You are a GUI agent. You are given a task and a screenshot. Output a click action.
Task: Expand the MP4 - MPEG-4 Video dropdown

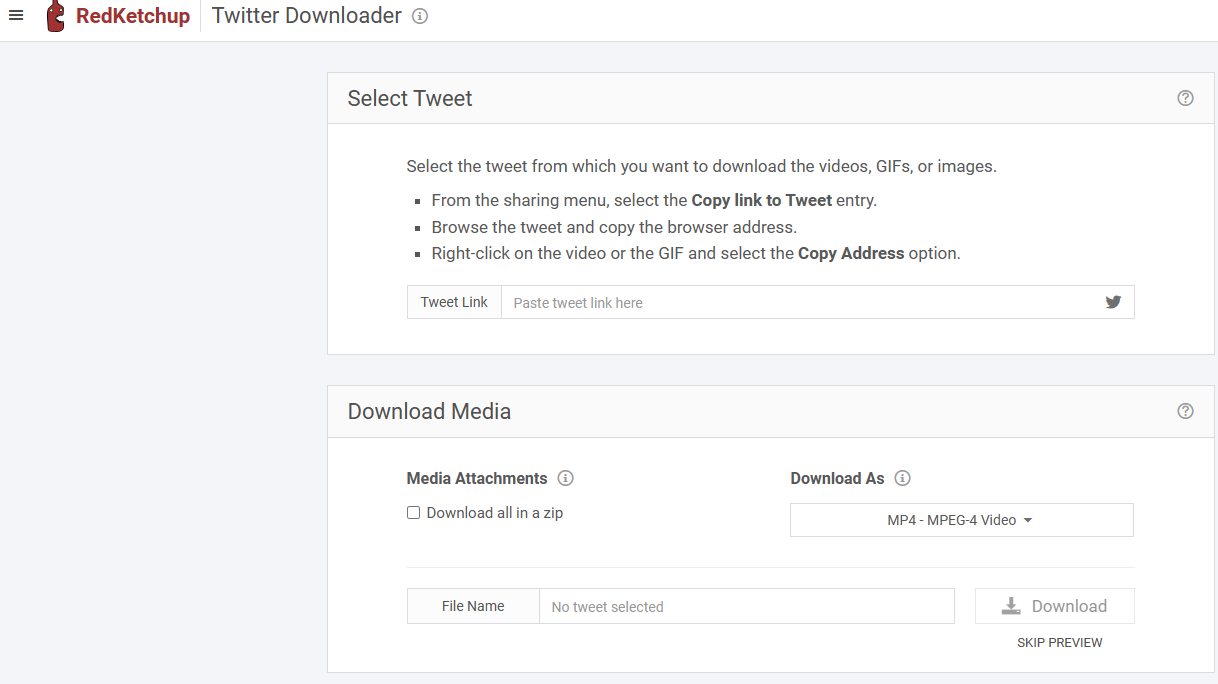tap(961, 520)
